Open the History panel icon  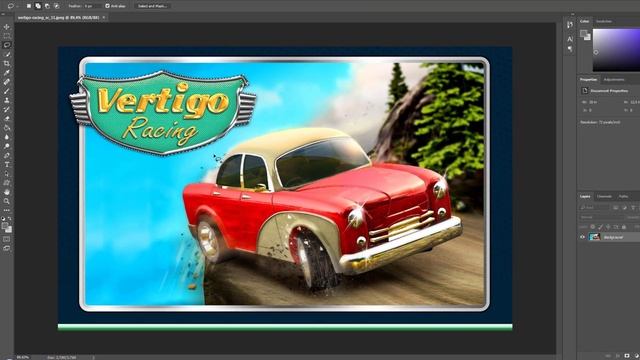click(x=570, y=25)
